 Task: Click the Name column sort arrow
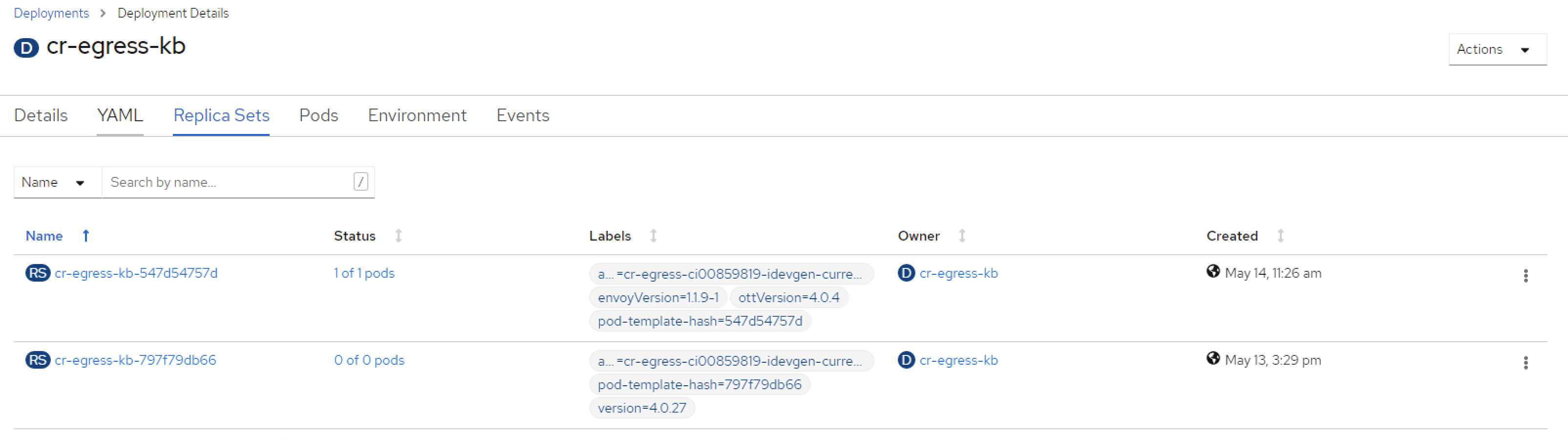(x=86, y=236)
